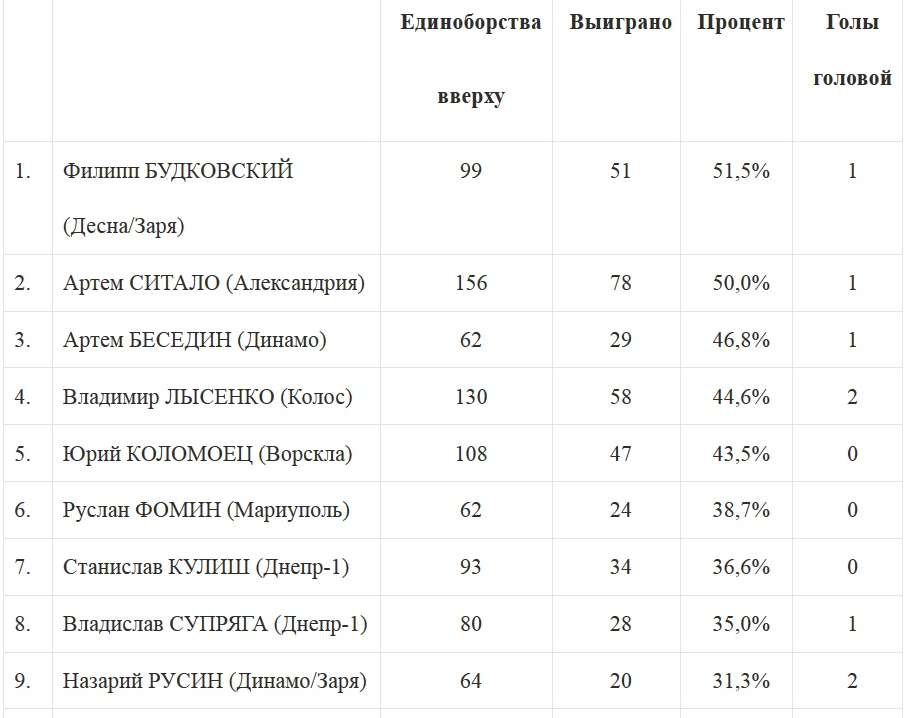
Task: Click the "Выиграно" column header
Action: [620, 23]
